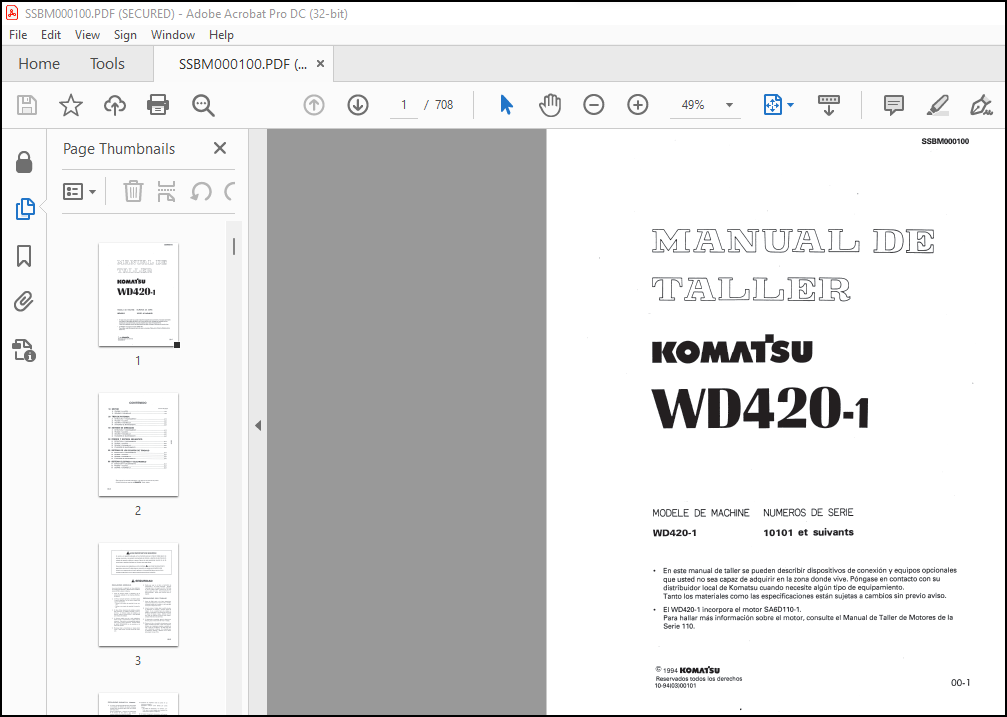Click the WD420-1 title text
Image resolution: width=1007 pixels, height=717 pixels.
pos(760,408)
